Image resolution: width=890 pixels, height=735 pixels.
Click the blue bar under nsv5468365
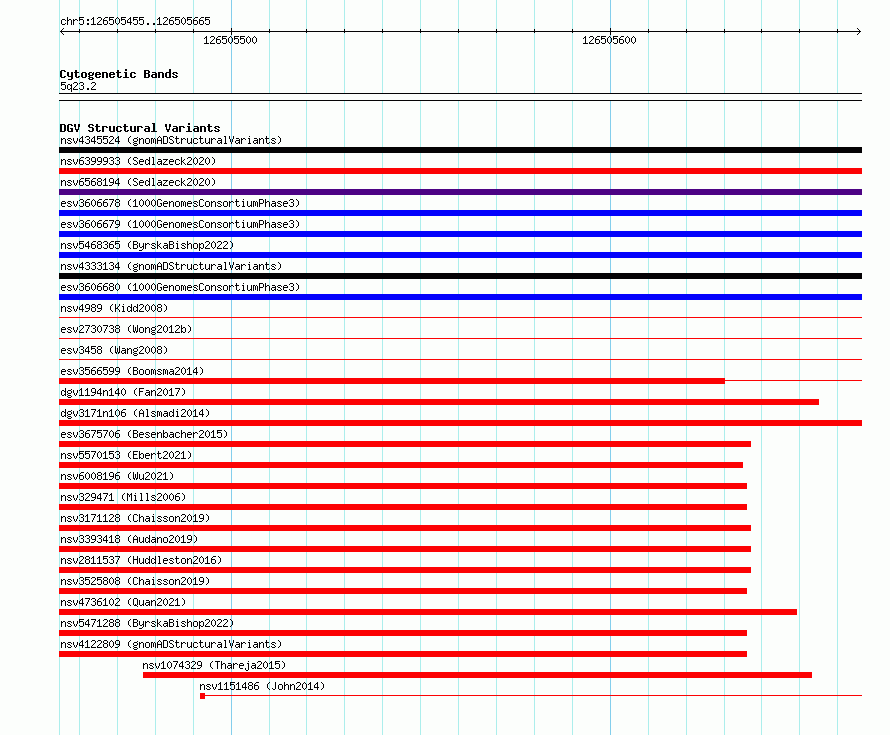pyautogui.click(x=460, y=255)
